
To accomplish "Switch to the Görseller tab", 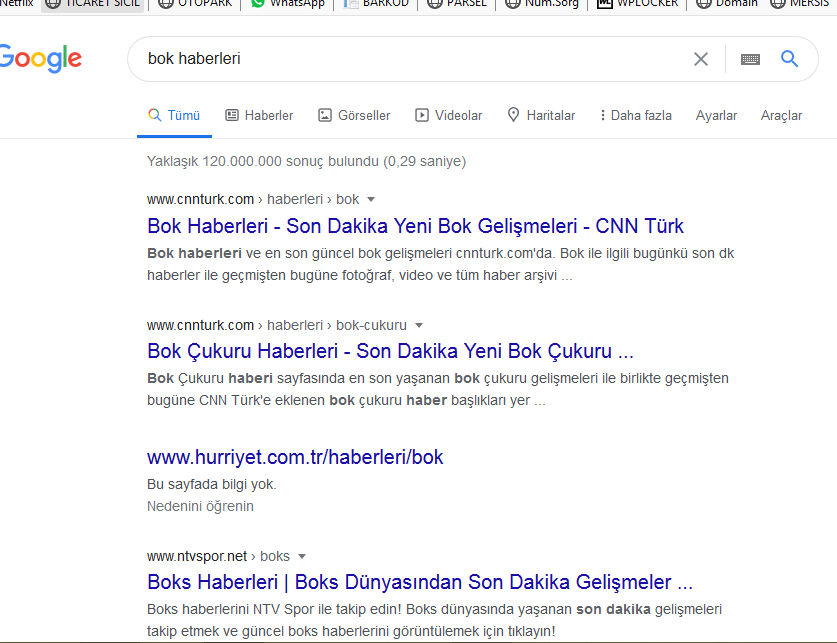I will pyautogui.click(x=354, y=115).
